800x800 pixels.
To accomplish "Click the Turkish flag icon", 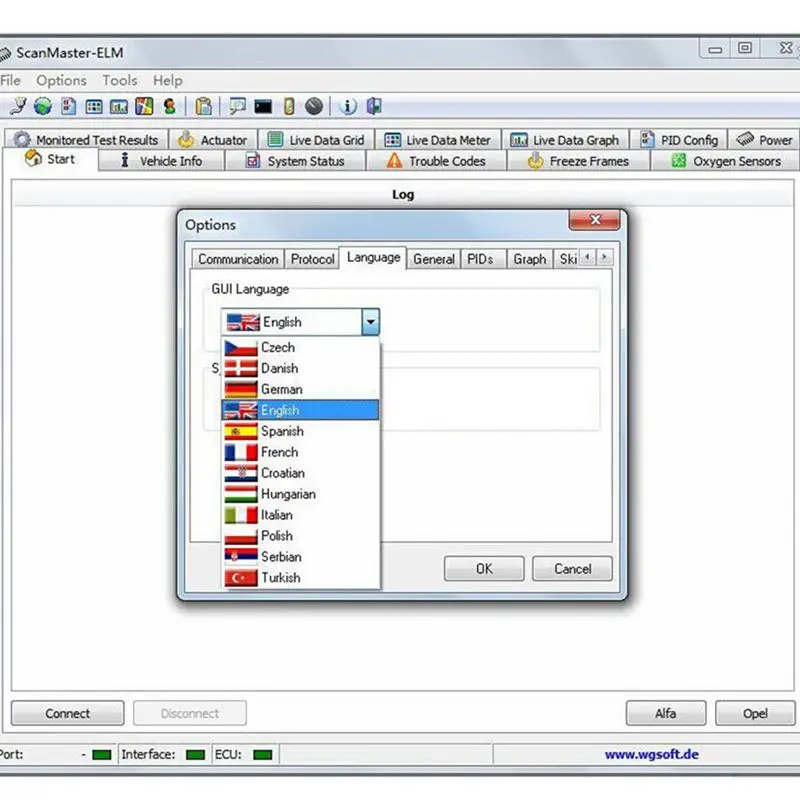I will coord(241,578).
